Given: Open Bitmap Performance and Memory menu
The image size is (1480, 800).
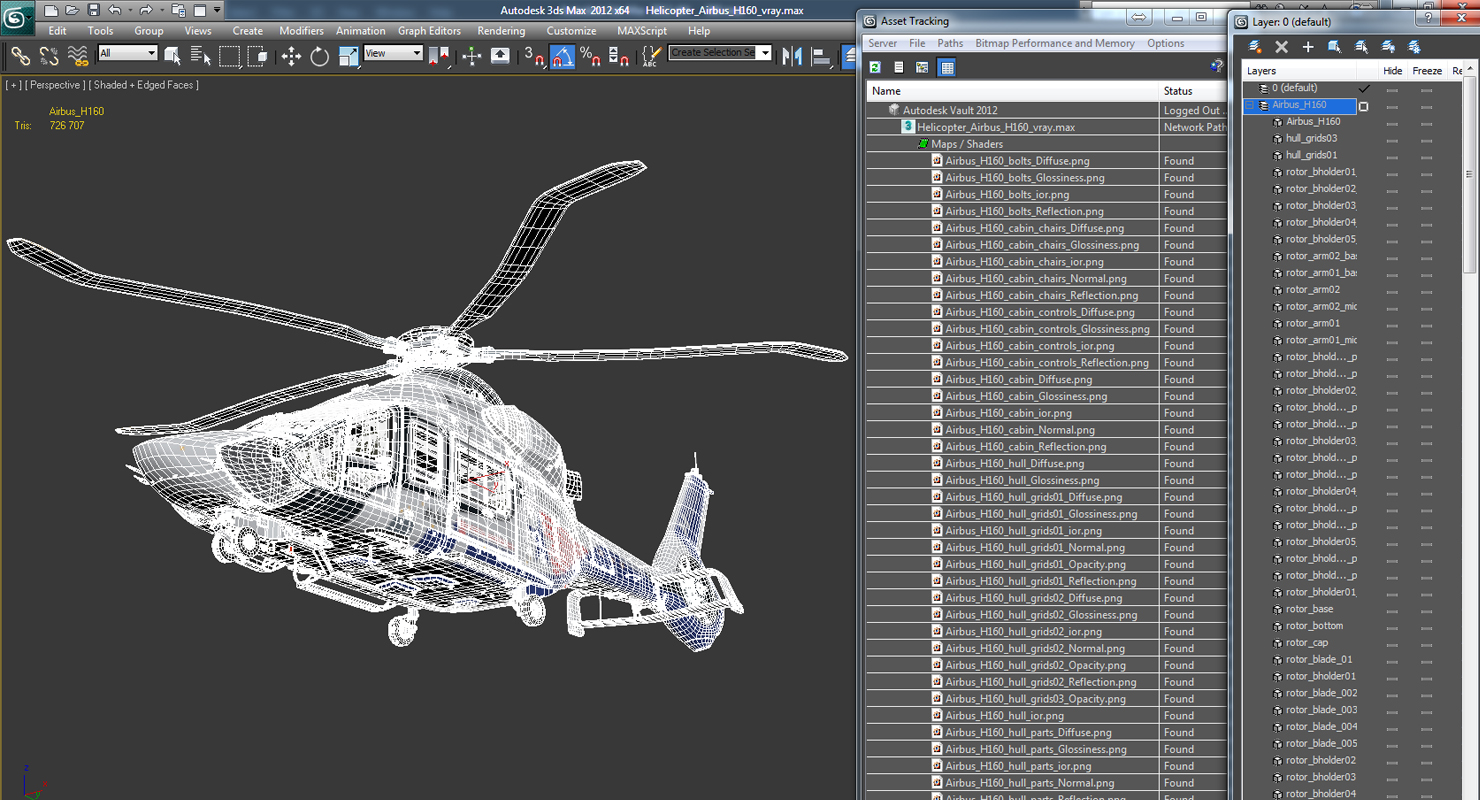Looking at the screenshot, I should click(x=1054, y=43).
